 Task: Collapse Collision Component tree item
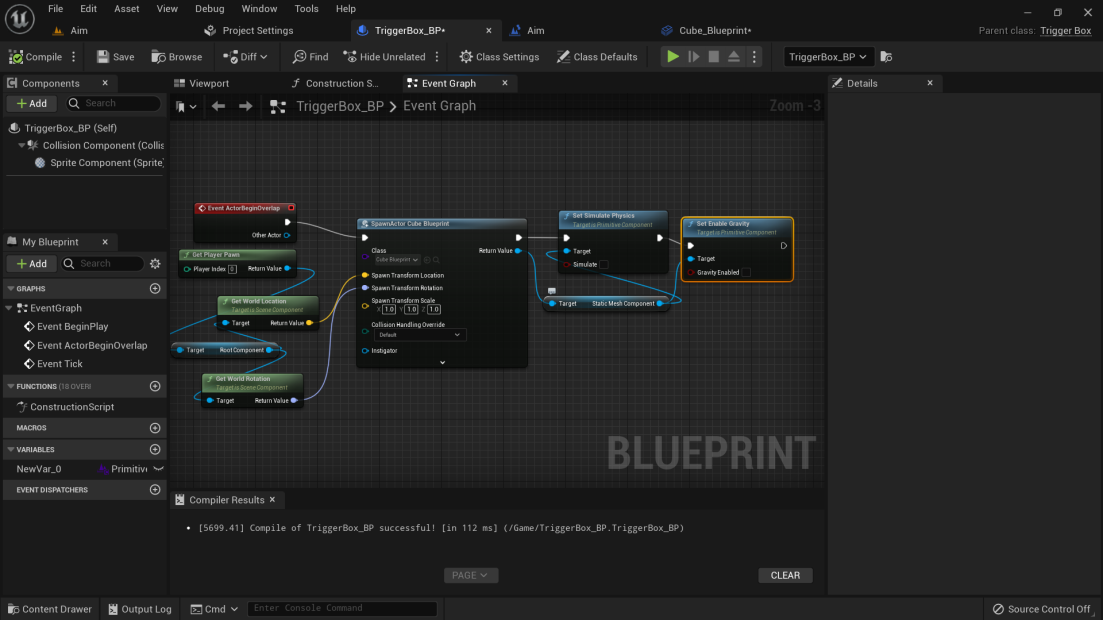(x=22, y=145)
